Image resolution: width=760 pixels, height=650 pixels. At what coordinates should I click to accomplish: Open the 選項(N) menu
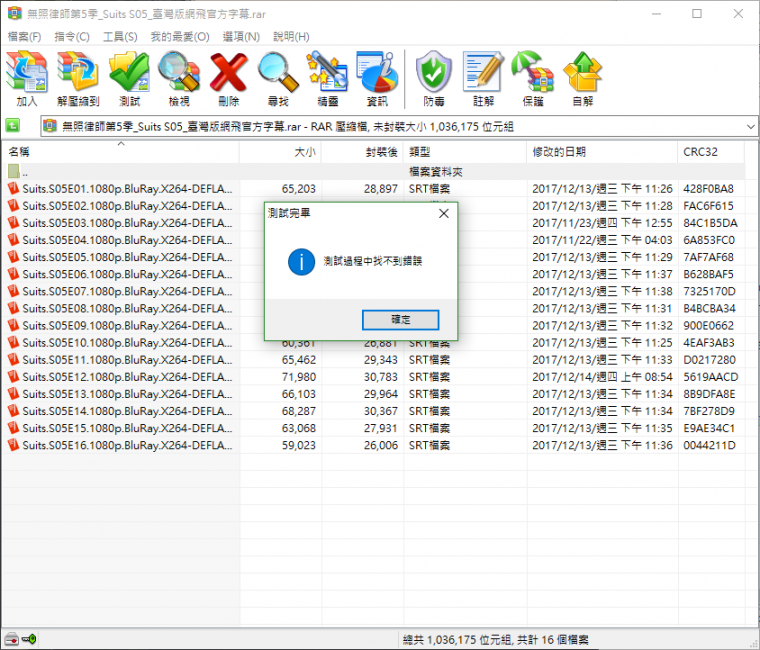(x=241, y=36)
